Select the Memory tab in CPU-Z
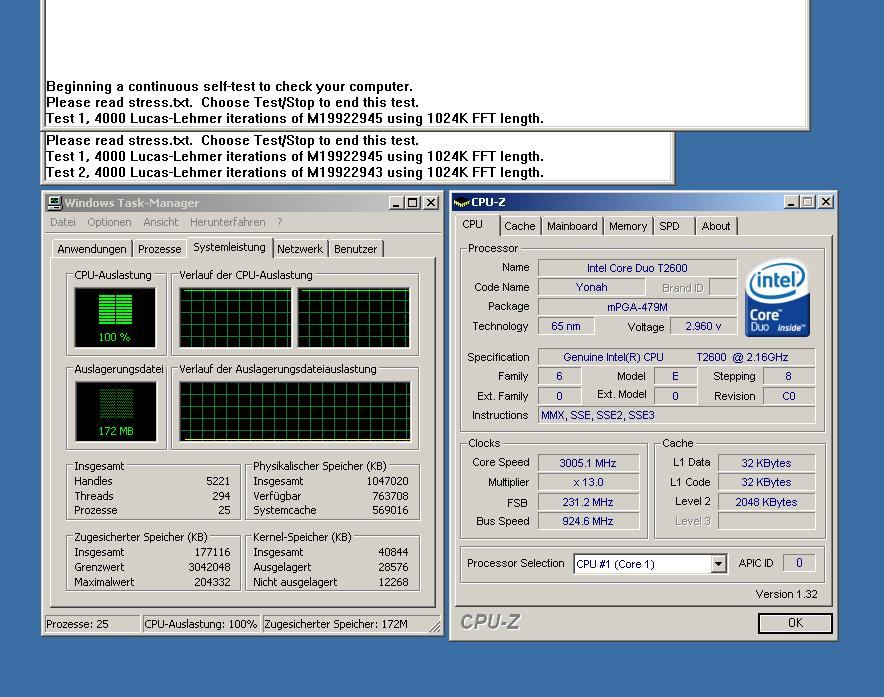 click(628, 226)
